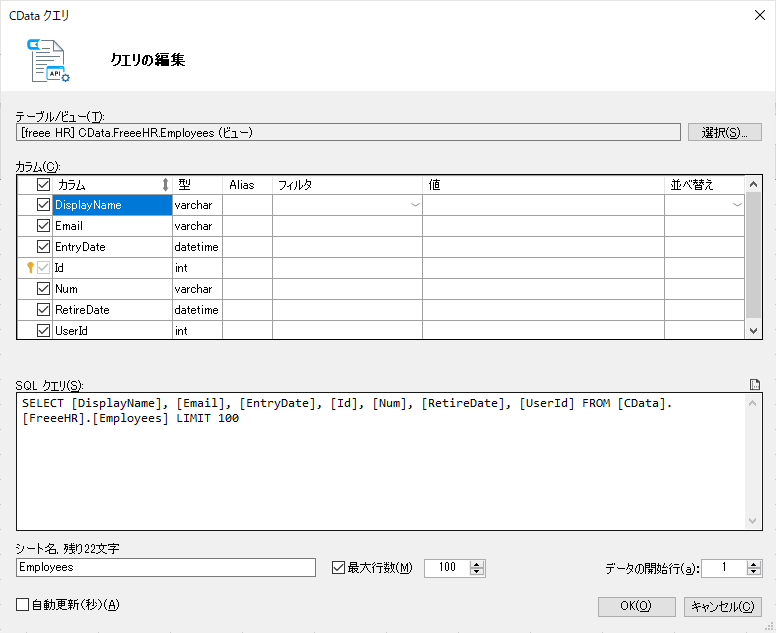Click the column list scroll up arrow
This screenshot has width=776, height=633.
(753, 185)
